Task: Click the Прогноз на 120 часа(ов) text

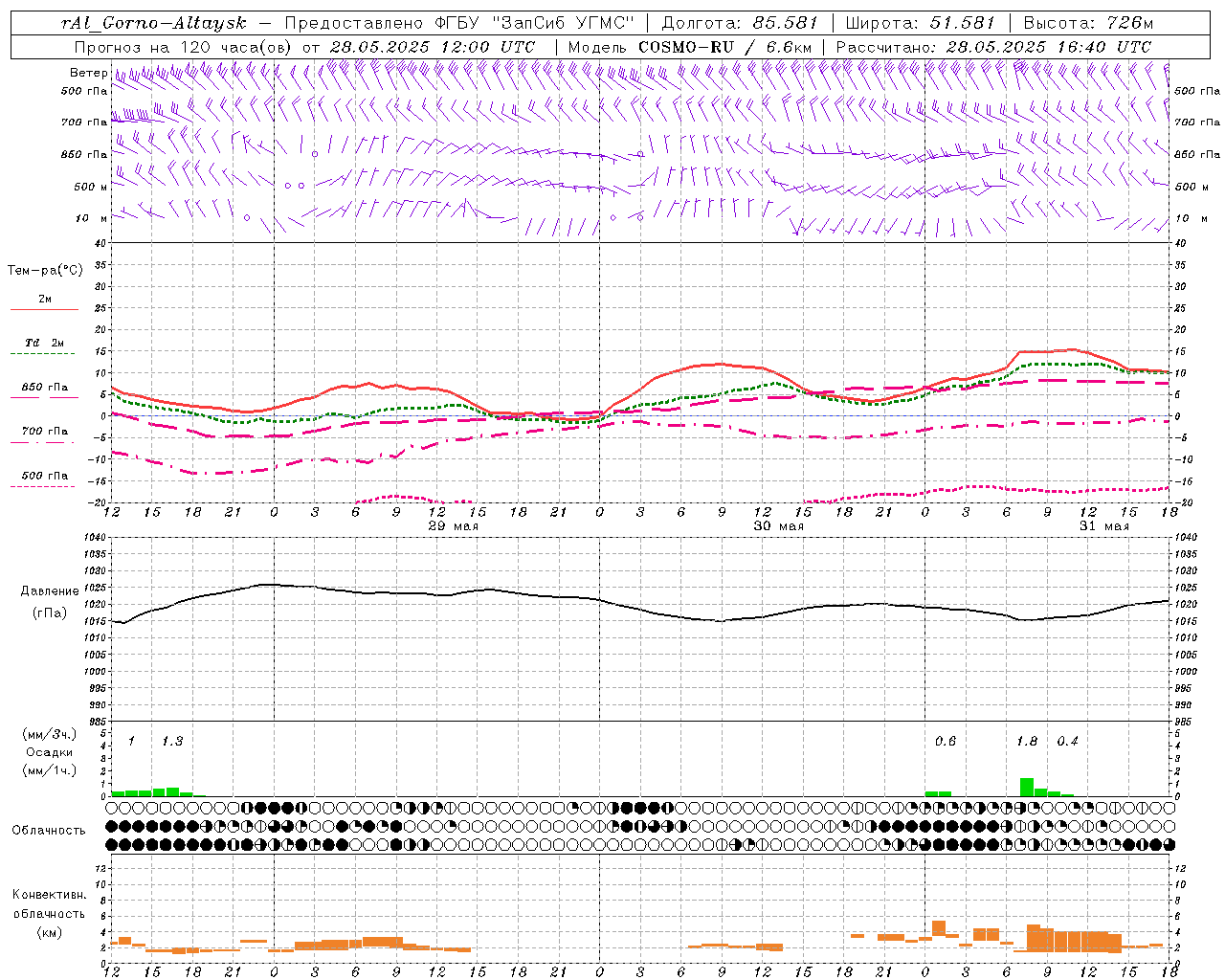Action: [185, 47]
